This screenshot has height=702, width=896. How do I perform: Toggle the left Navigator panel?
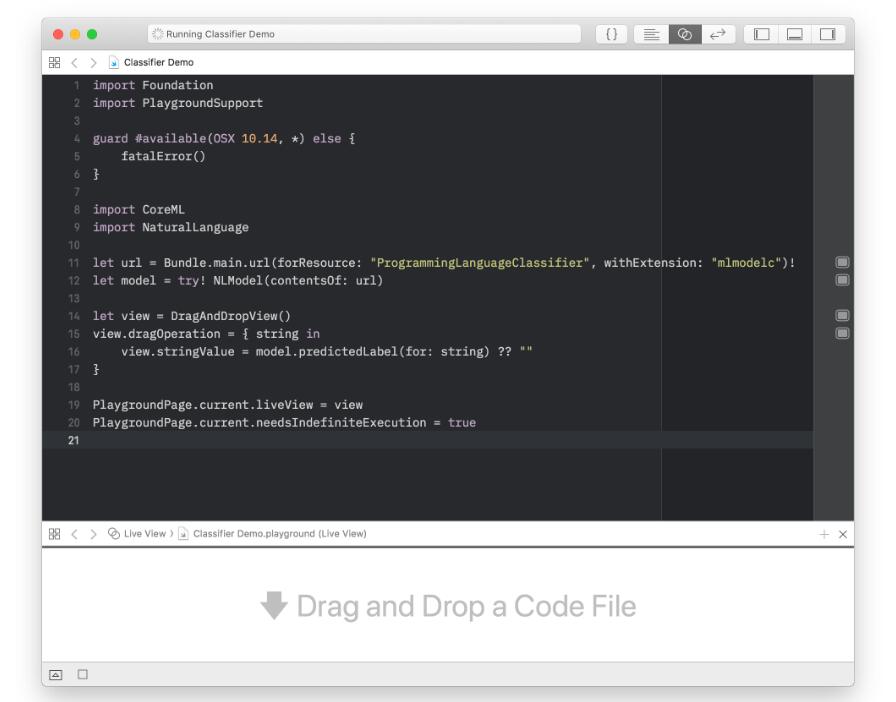pos(762,34)
